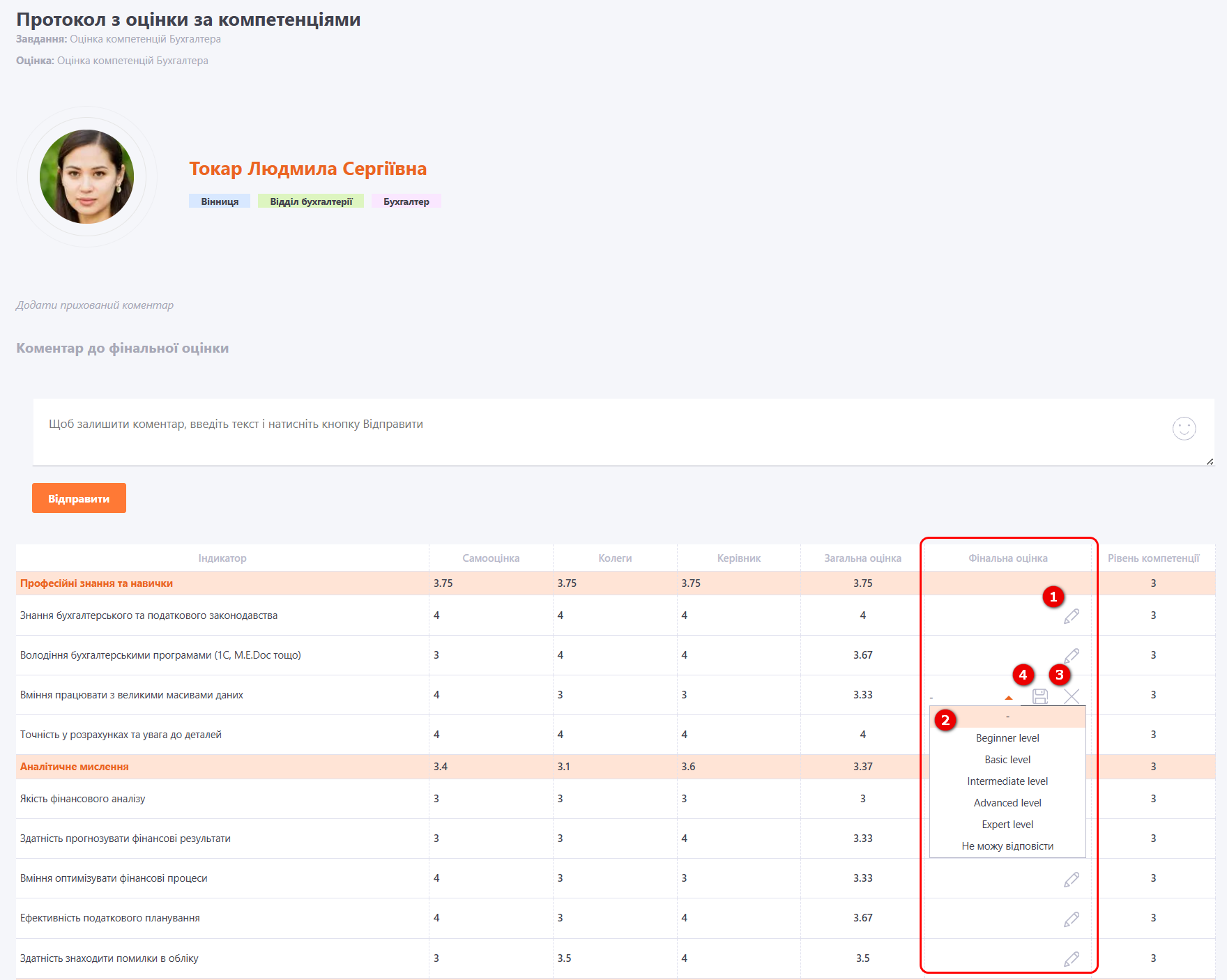Edit final score for Знання бухгалтерського законодавства
The image size is (1227, 980).
[1072, 616]
